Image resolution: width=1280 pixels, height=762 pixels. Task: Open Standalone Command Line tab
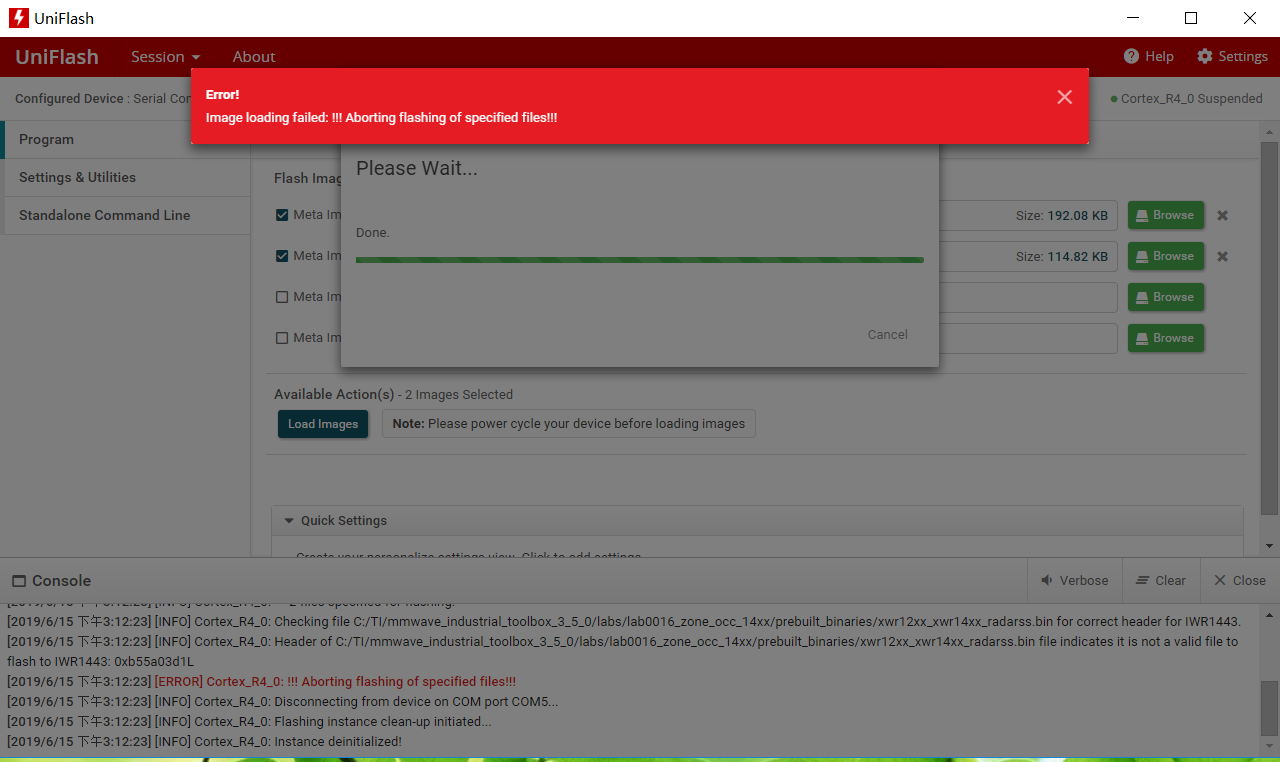(x=127, y=215)
